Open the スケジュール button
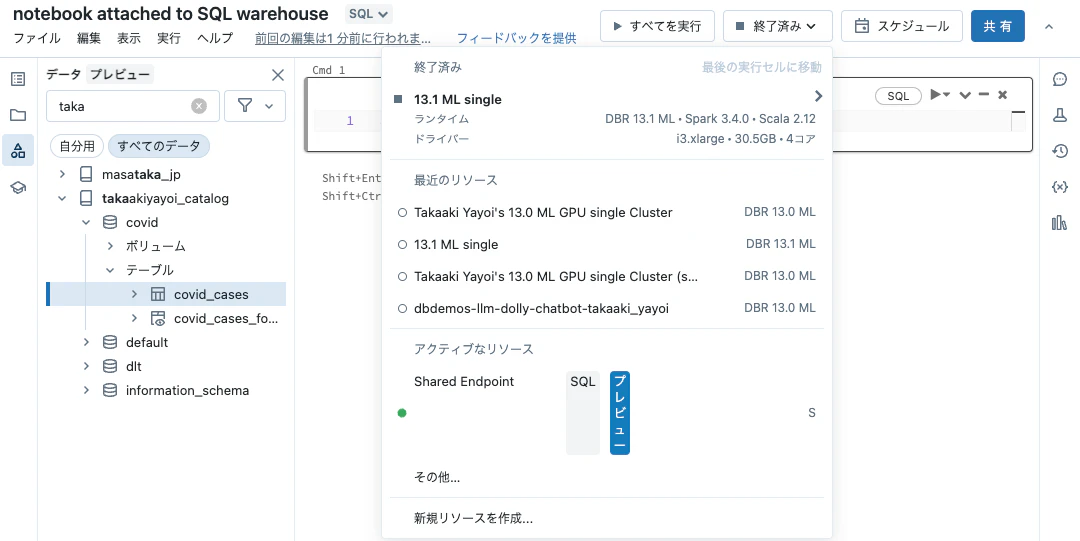This screenshot has width=1080, height=541. pyautogui.click(x=902, y=26)
